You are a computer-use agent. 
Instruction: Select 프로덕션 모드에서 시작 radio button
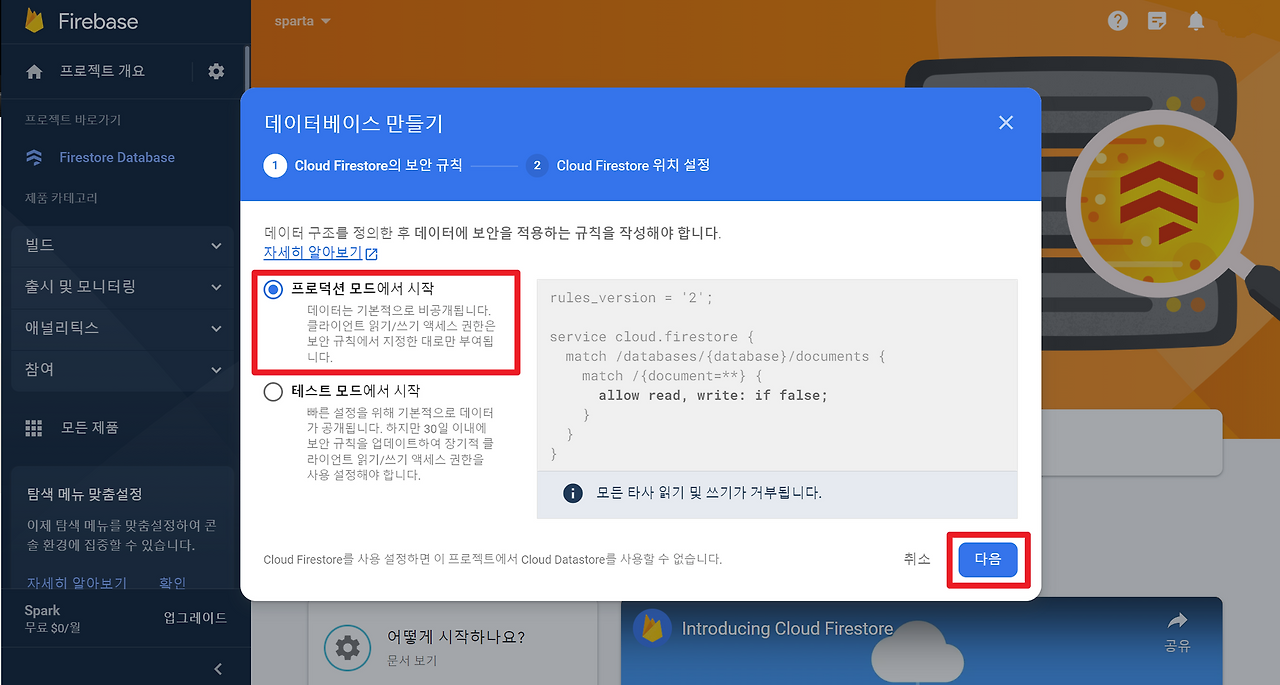(273, 289)
